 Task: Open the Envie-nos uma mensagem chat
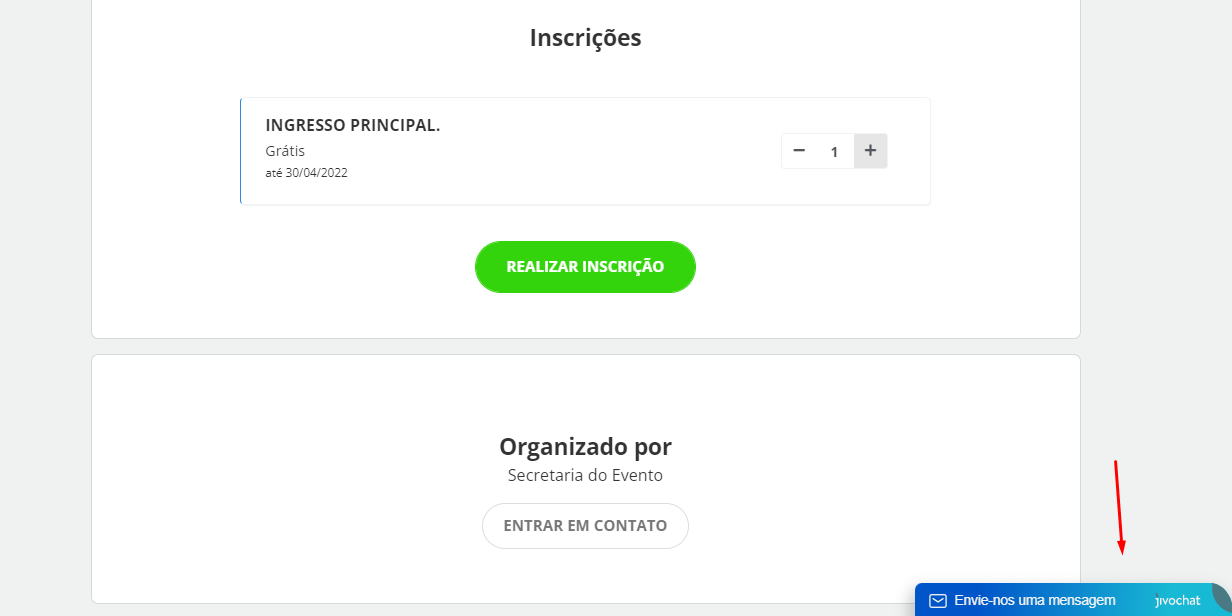coord(1034,601)
